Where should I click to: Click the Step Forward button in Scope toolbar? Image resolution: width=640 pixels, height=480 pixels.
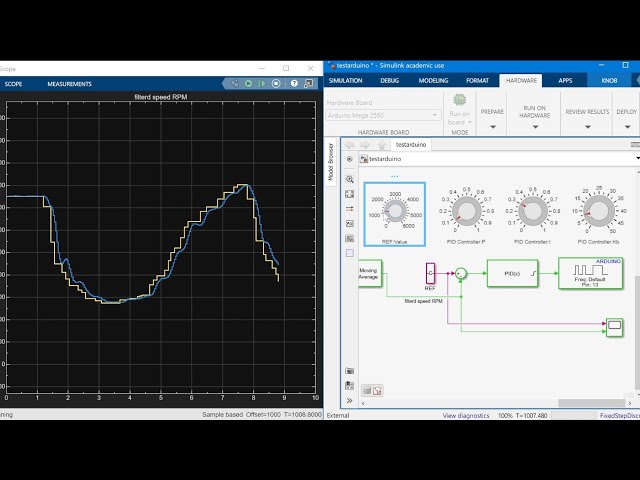[x=262, y=84]
